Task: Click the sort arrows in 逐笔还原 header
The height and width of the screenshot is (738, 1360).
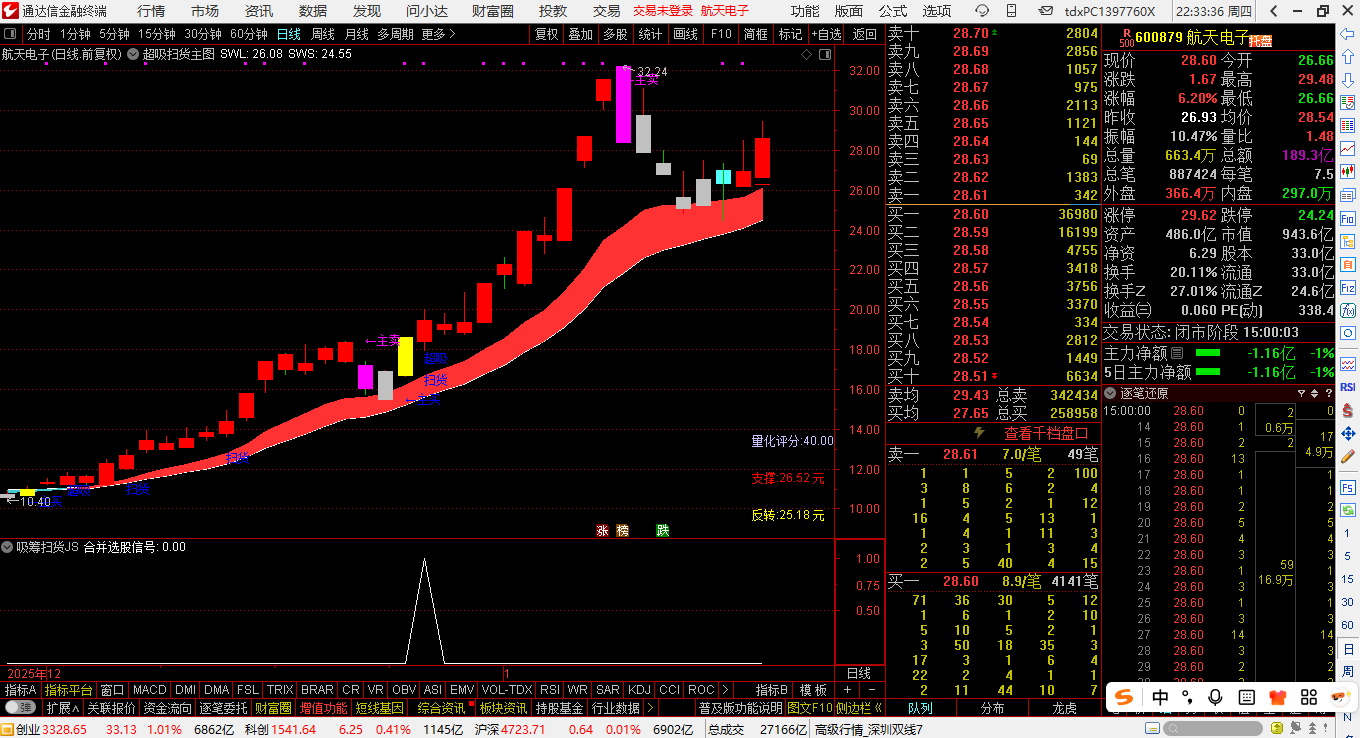Action: [1314, 393]
